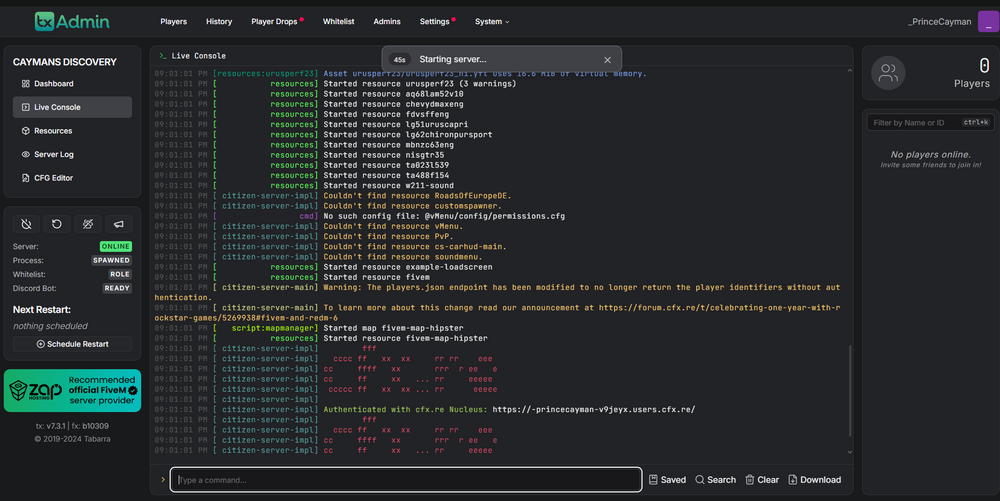
Task: Select Live Console in the sidebar
Action: 72,107
